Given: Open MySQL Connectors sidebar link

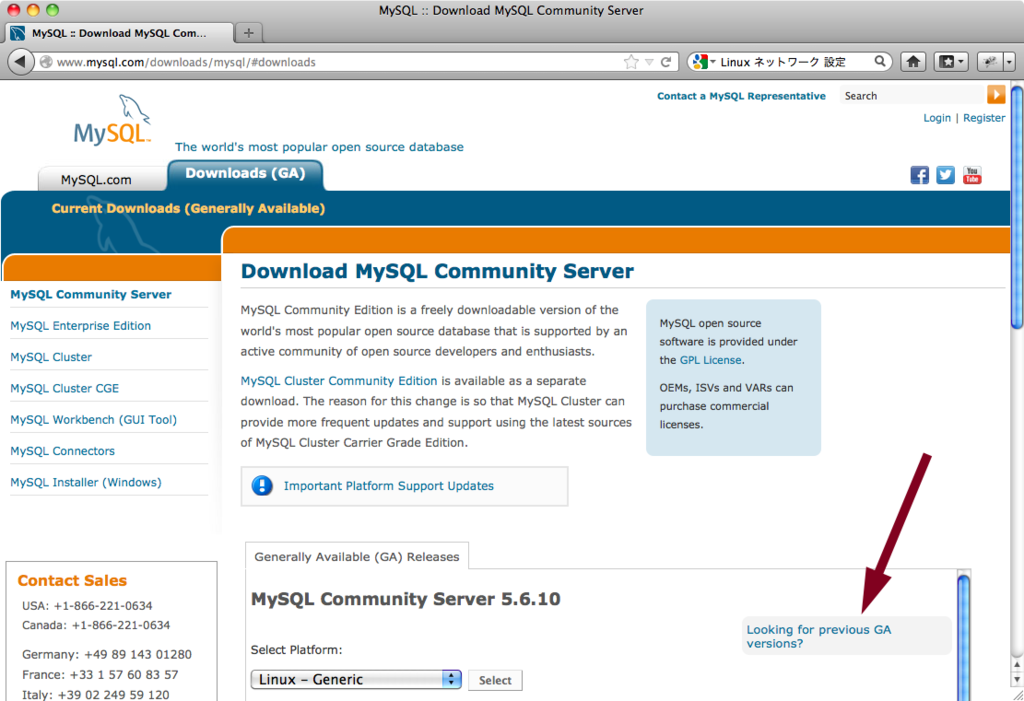Looking at the screenshot, I should pos(62,451).
